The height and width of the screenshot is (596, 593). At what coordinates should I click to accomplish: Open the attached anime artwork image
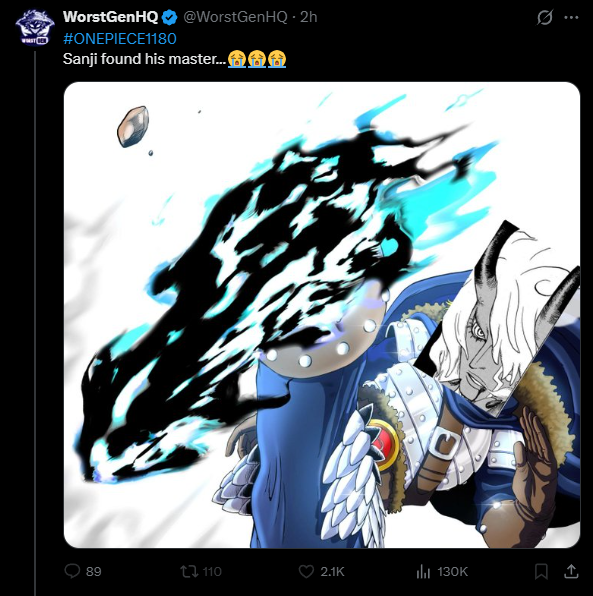click(x=322, y=315)
